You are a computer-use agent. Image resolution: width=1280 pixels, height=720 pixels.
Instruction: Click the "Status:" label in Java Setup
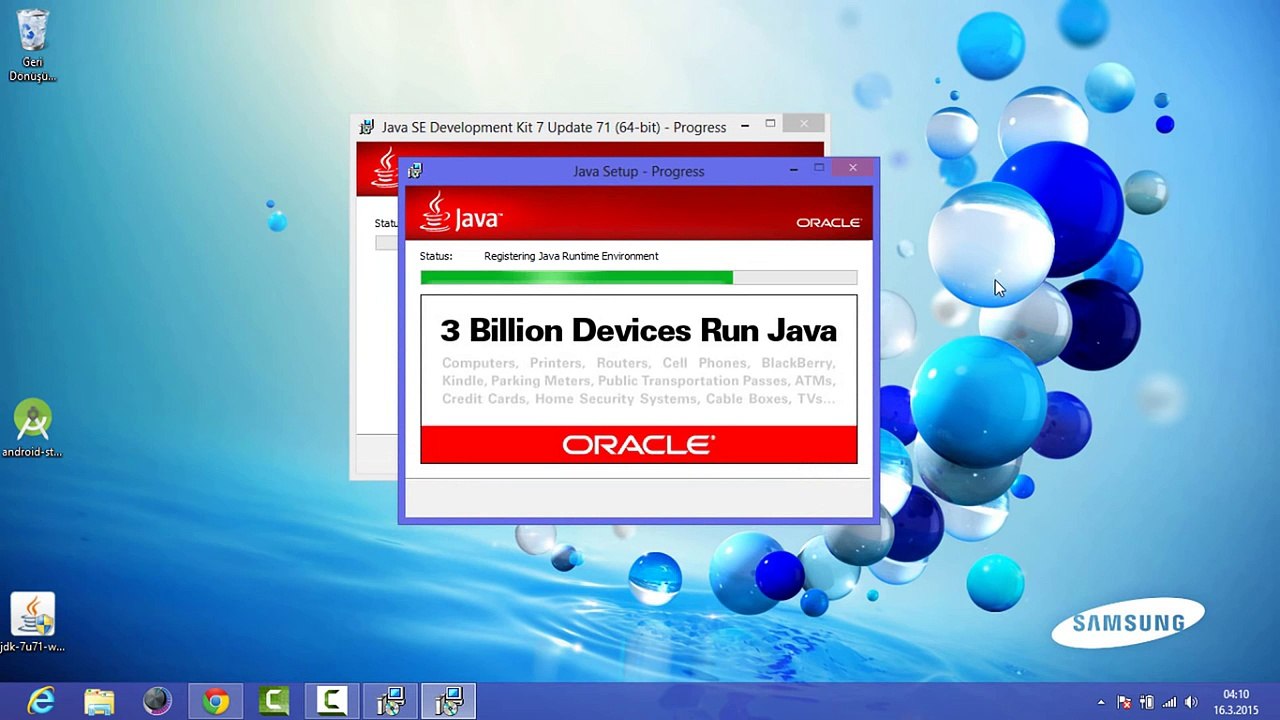(436, 256)
